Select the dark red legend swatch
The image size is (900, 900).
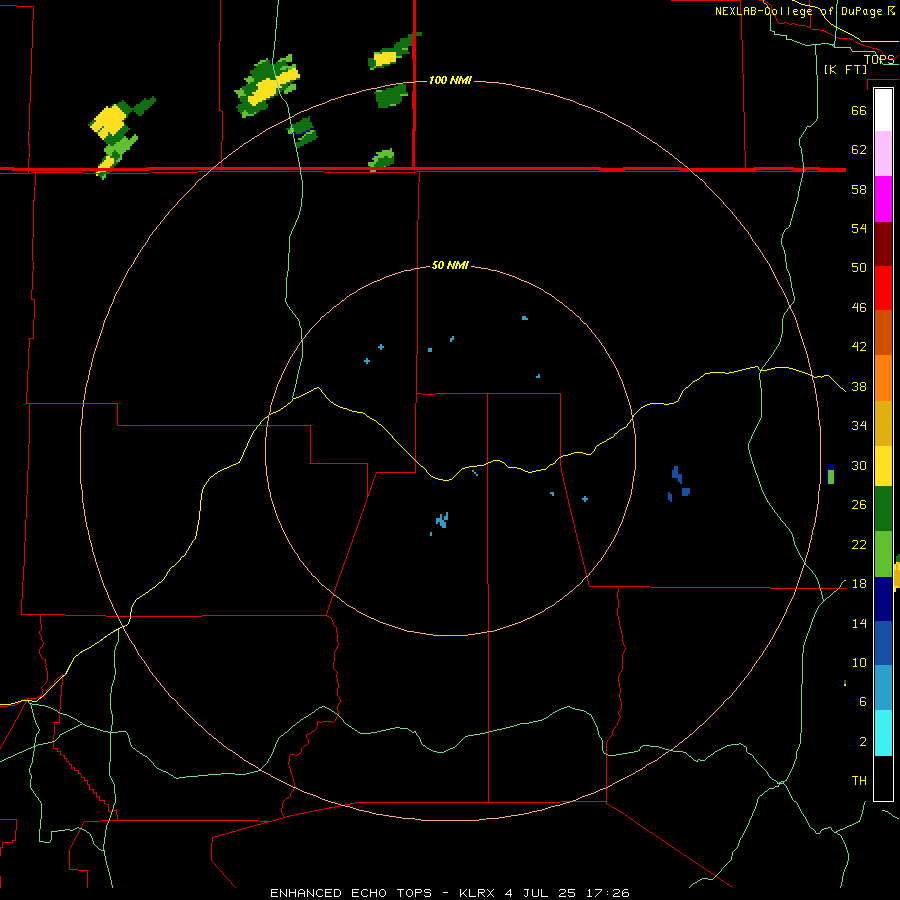pyautogui.click(x=883, y=244)
